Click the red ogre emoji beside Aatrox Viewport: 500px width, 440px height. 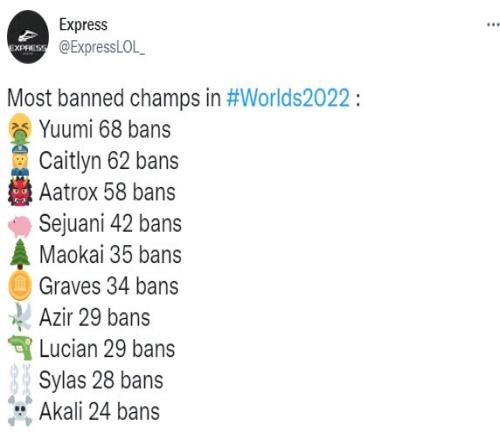pyautogui.click(x=20, y=192)
